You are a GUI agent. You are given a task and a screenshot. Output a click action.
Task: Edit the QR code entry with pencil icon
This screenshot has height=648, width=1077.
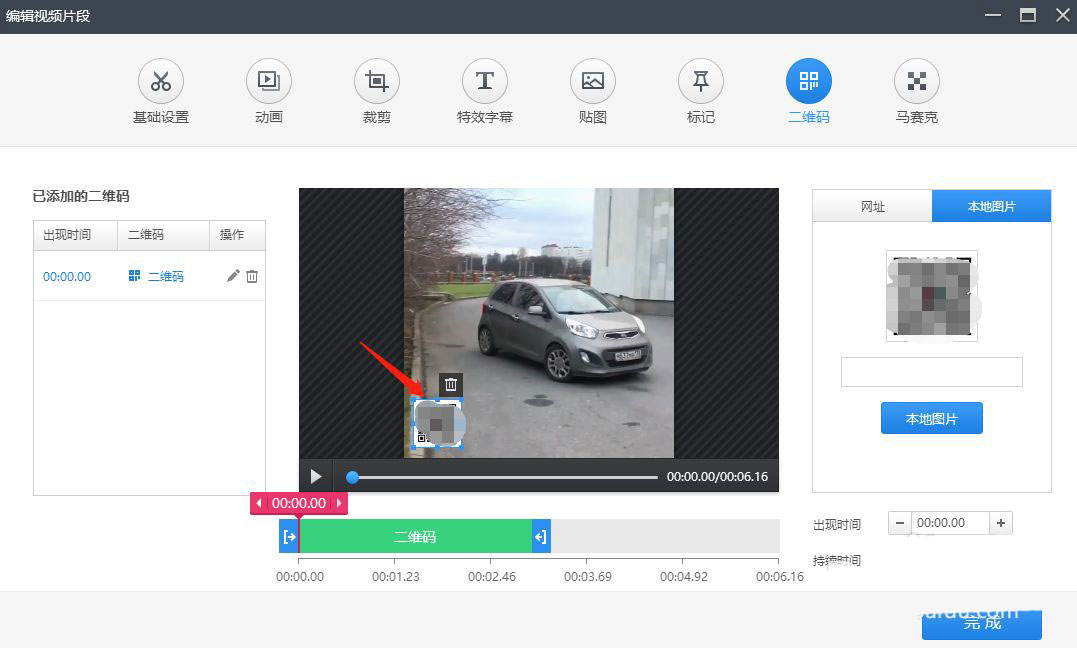coord(233,276)
